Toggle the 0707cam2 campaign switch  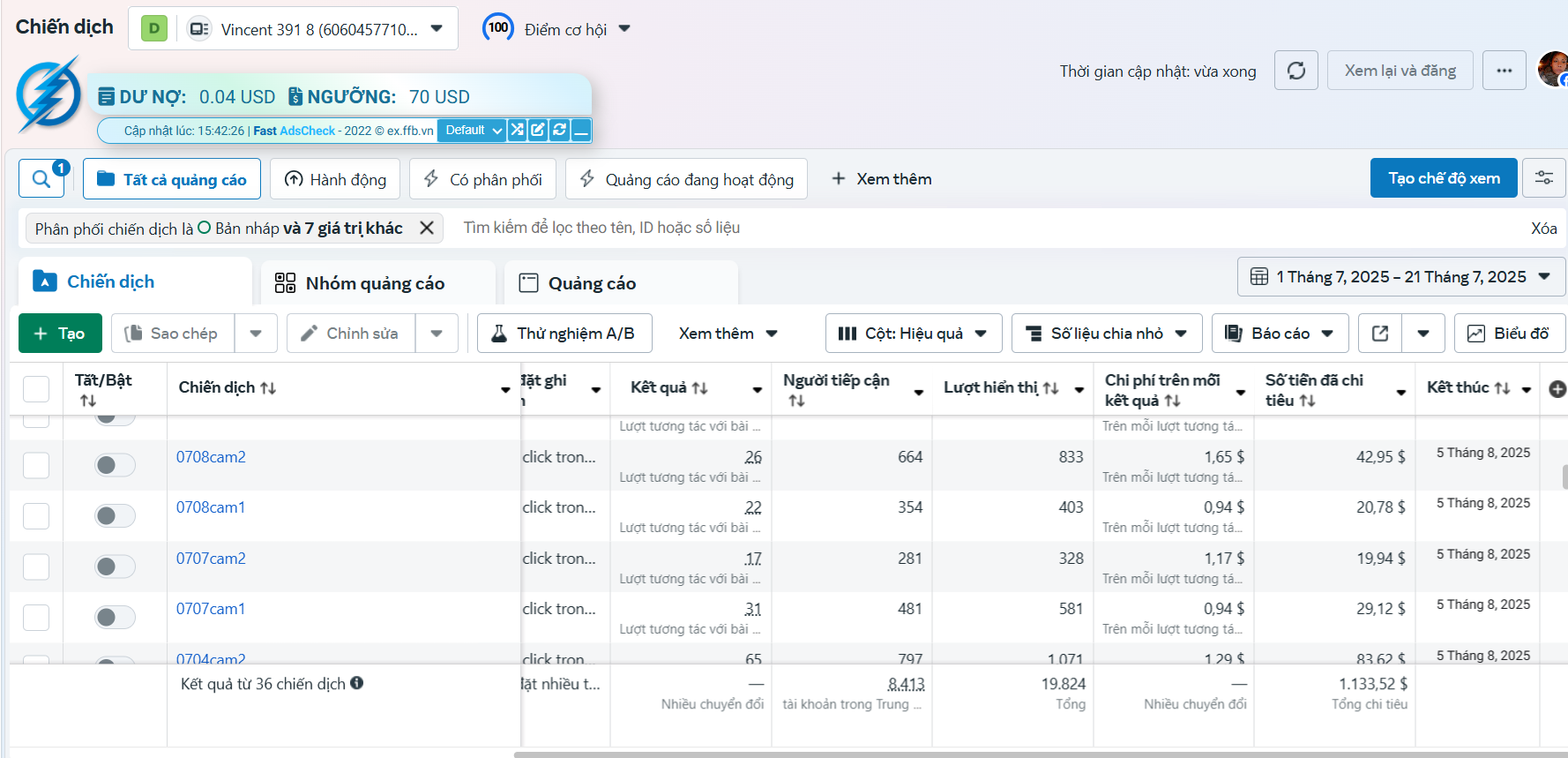pos(115,567)
